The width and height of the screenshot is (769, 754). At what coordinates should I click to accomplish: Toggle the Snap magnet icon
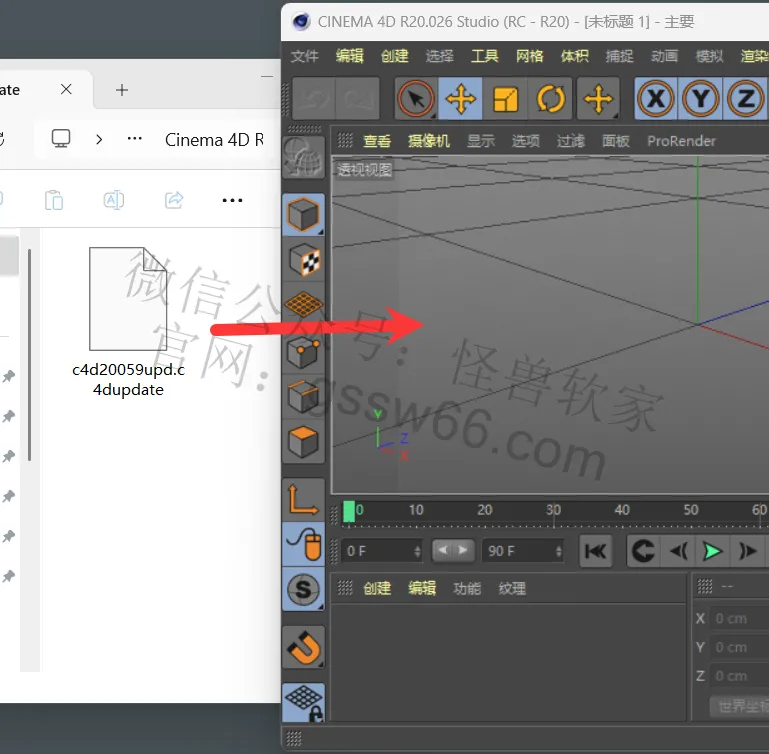[x=303, y=647]
